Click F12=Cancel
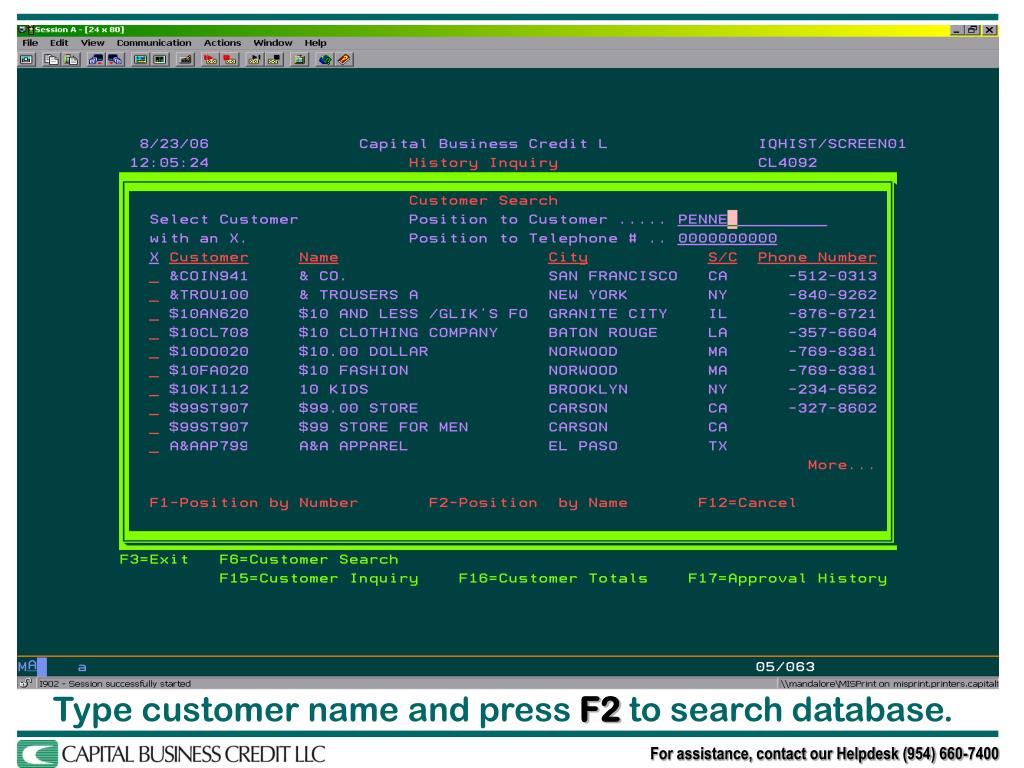This screenshot has height=768, width=1024. (x=747, y=503)
